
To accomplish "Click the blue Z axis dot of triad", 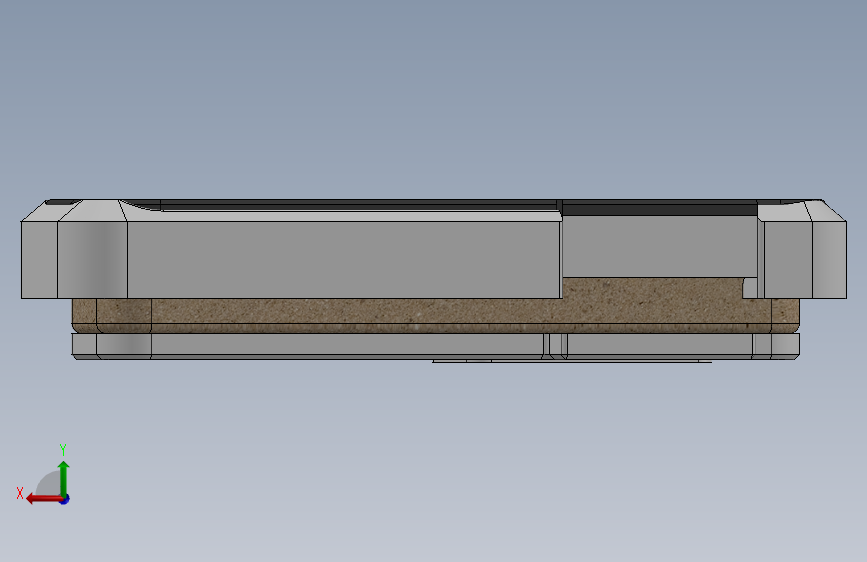I will click(65, 499).
